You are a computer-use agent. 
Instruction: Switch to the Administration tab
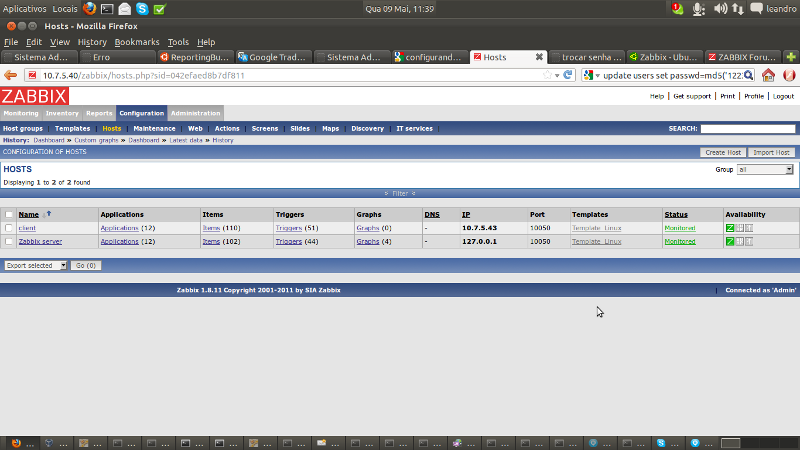click(x=195, y=113)
